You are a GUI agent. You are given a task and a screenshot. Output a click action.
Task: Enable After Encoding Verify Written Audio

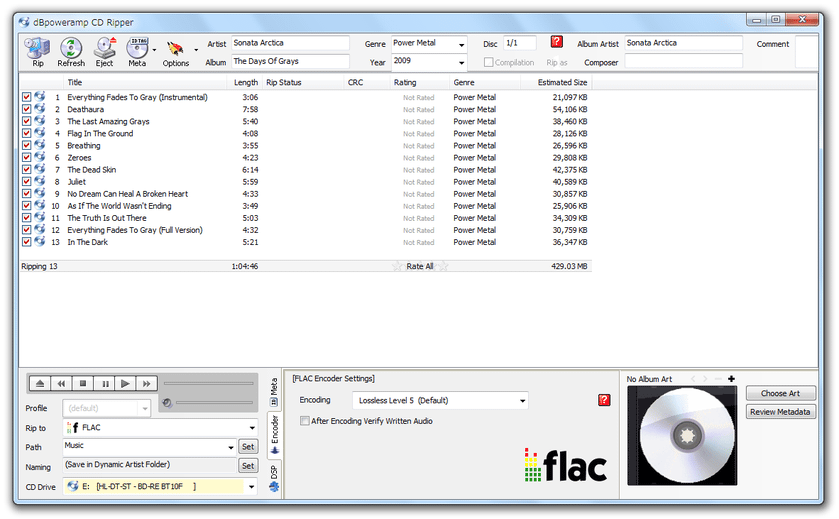click(x=304, y=421)
